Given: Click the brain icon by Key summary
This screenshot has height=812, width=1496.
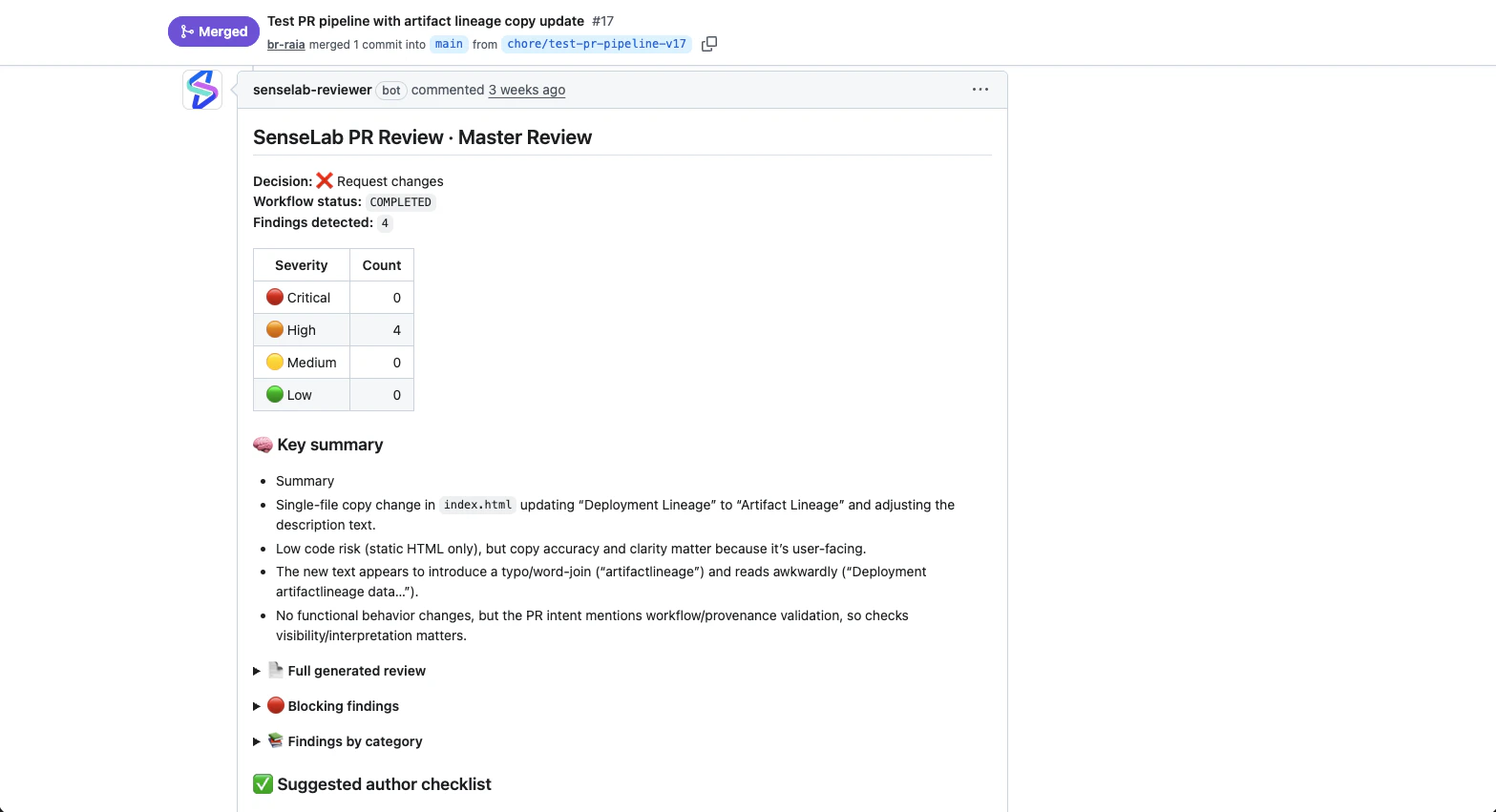Looking at the screenshot, I should coord(263,445).
